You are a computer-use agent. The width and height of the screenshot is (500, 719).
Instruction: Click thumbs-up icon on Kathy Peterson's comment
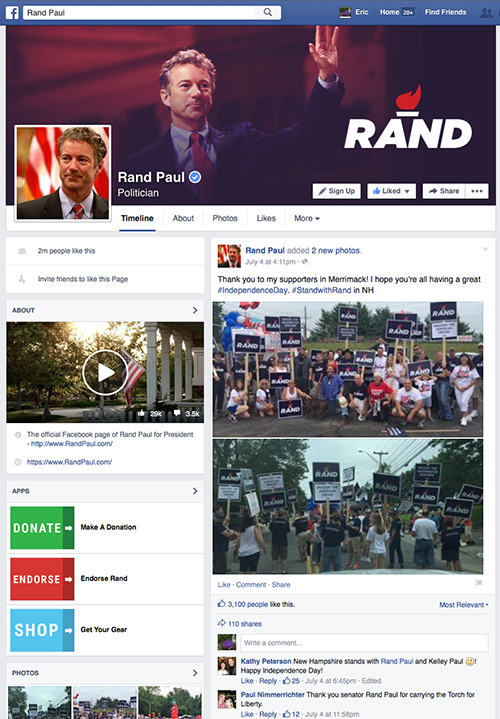[287, 680]
